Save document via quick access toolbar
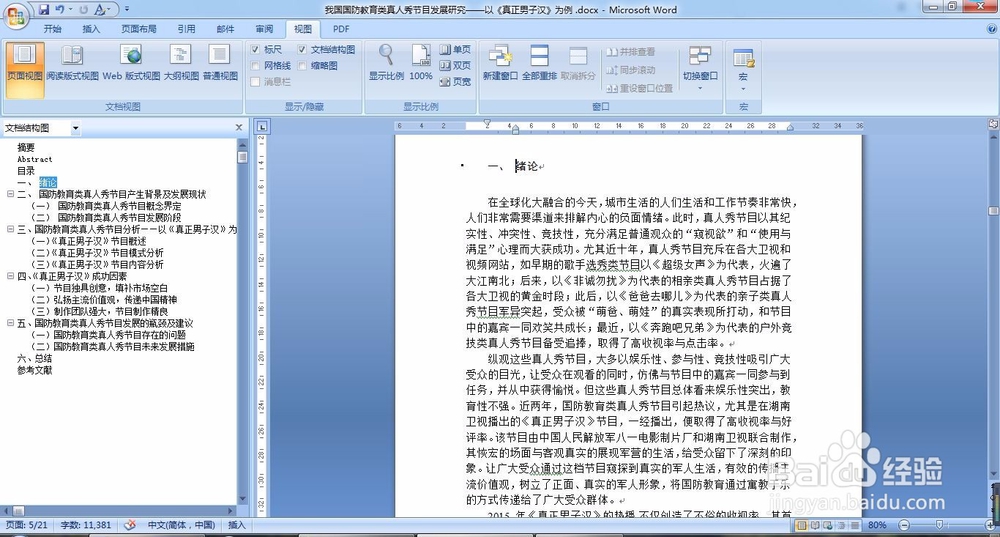Screen dimensions: 1000x537 [x=44, y=10]
